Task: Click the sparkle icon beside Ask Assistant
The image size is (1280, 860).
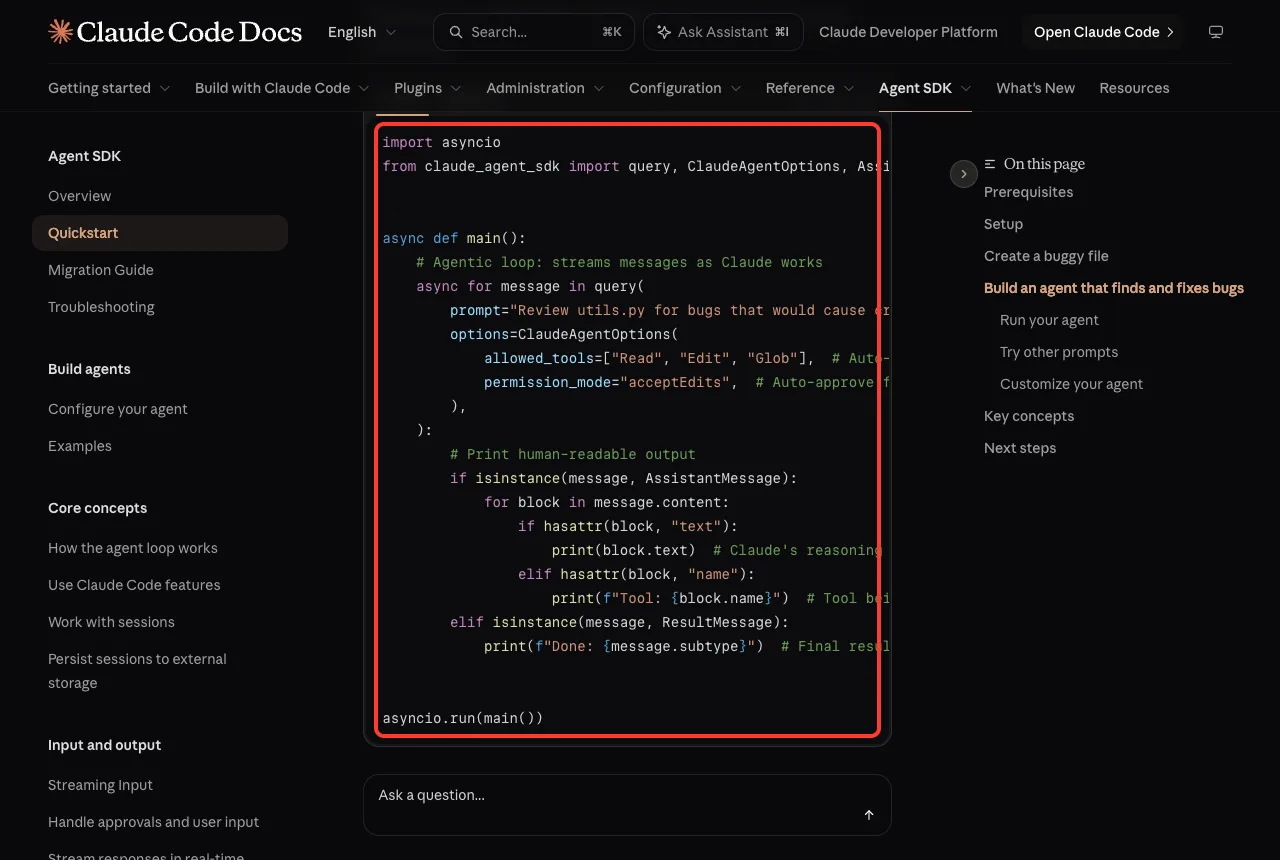Action: [x=664, y=32]
